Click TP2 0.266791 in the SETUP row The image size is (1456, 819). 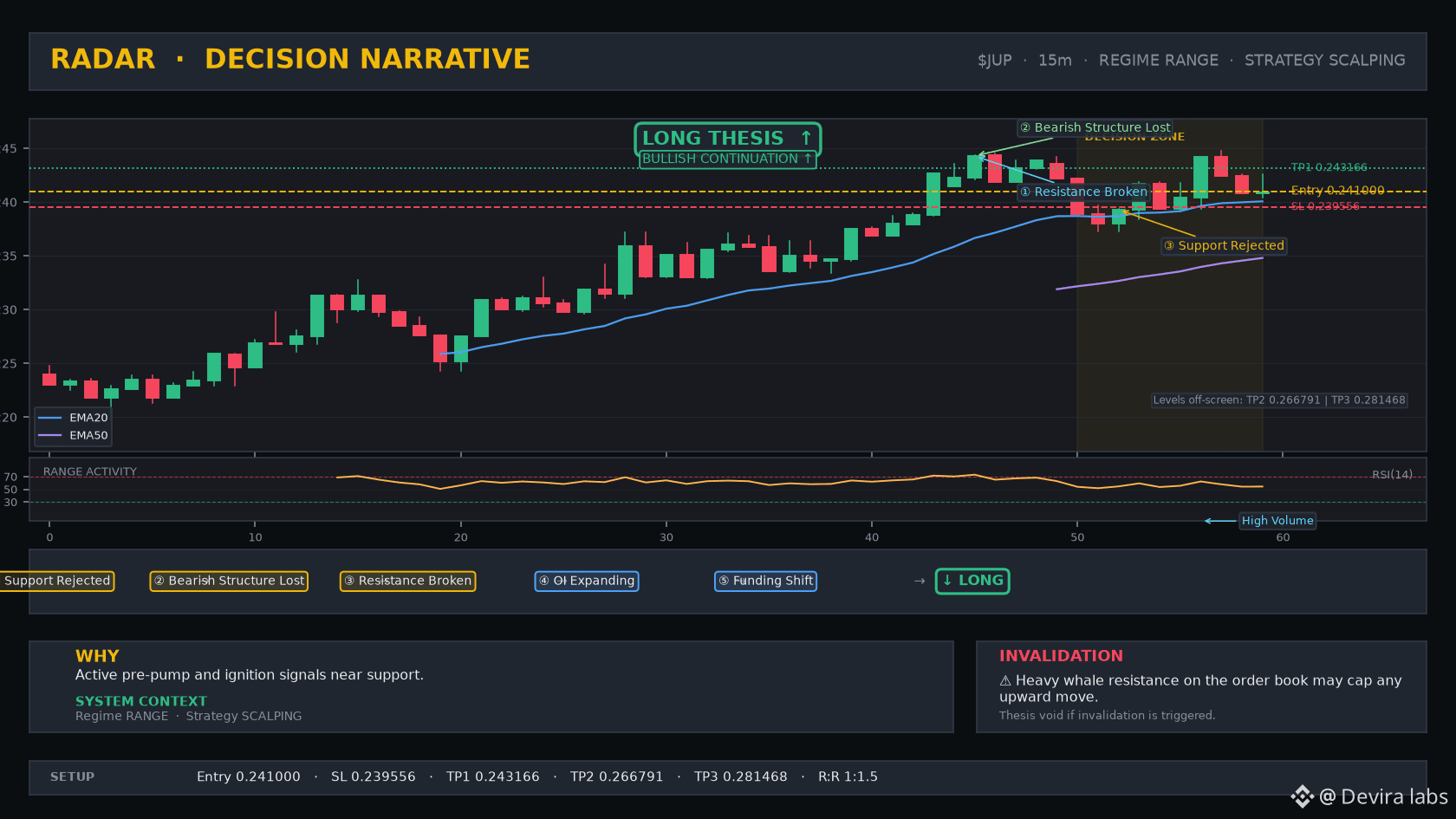pos(617,777)
